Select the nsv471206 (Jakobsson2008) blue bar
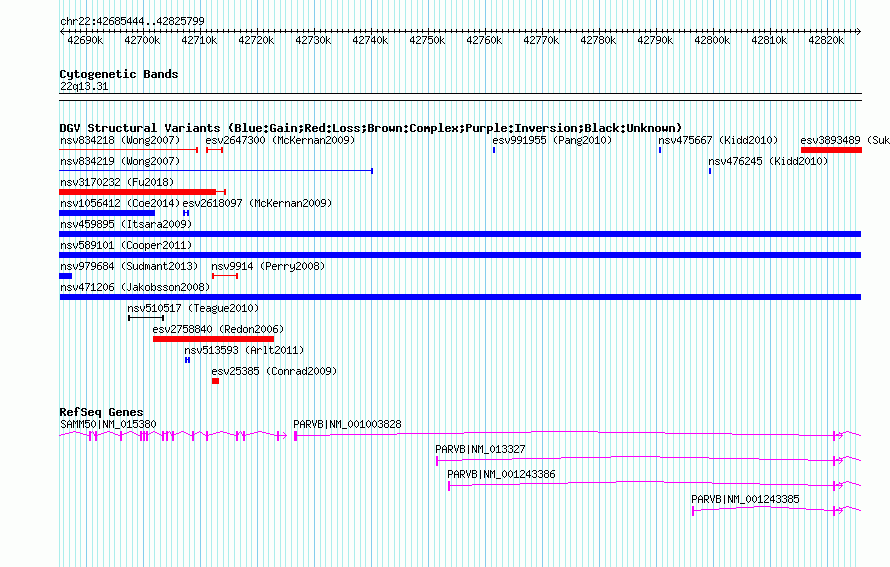The height and width of the screenshot is (567, 890). tap(460, 297)
